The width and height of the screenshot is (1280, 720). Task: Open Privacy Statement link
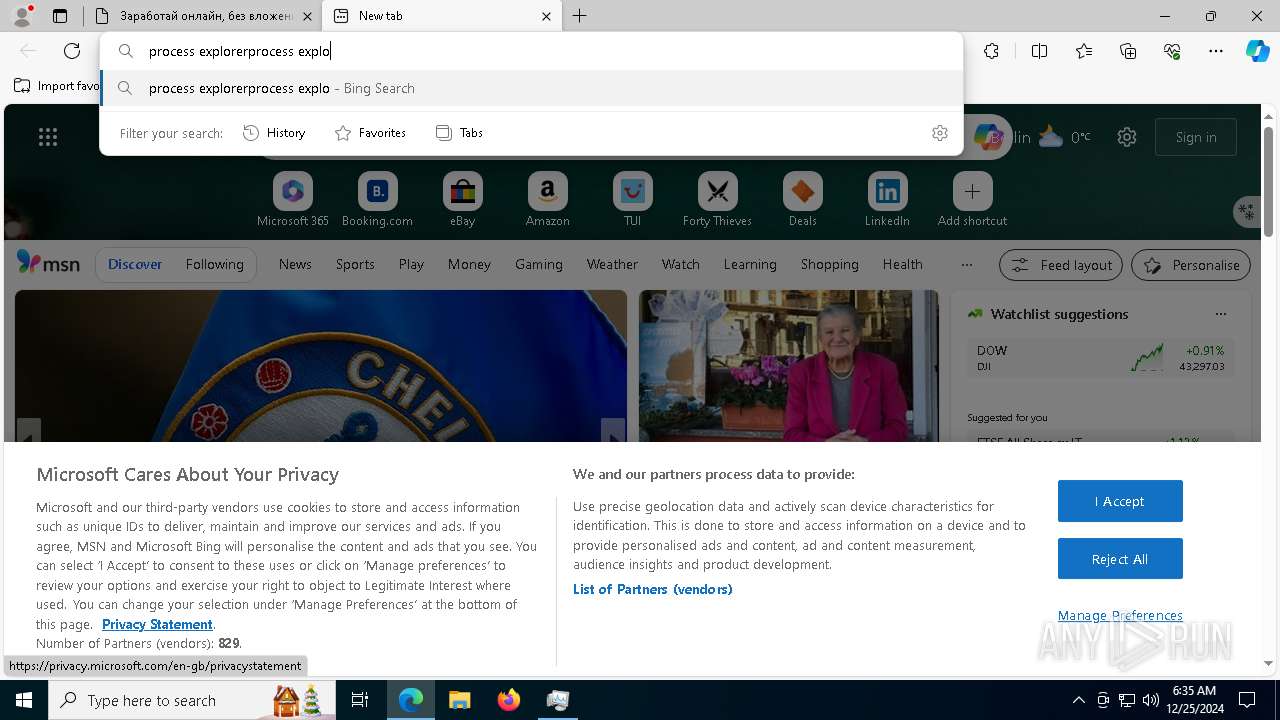coord(157,624)
